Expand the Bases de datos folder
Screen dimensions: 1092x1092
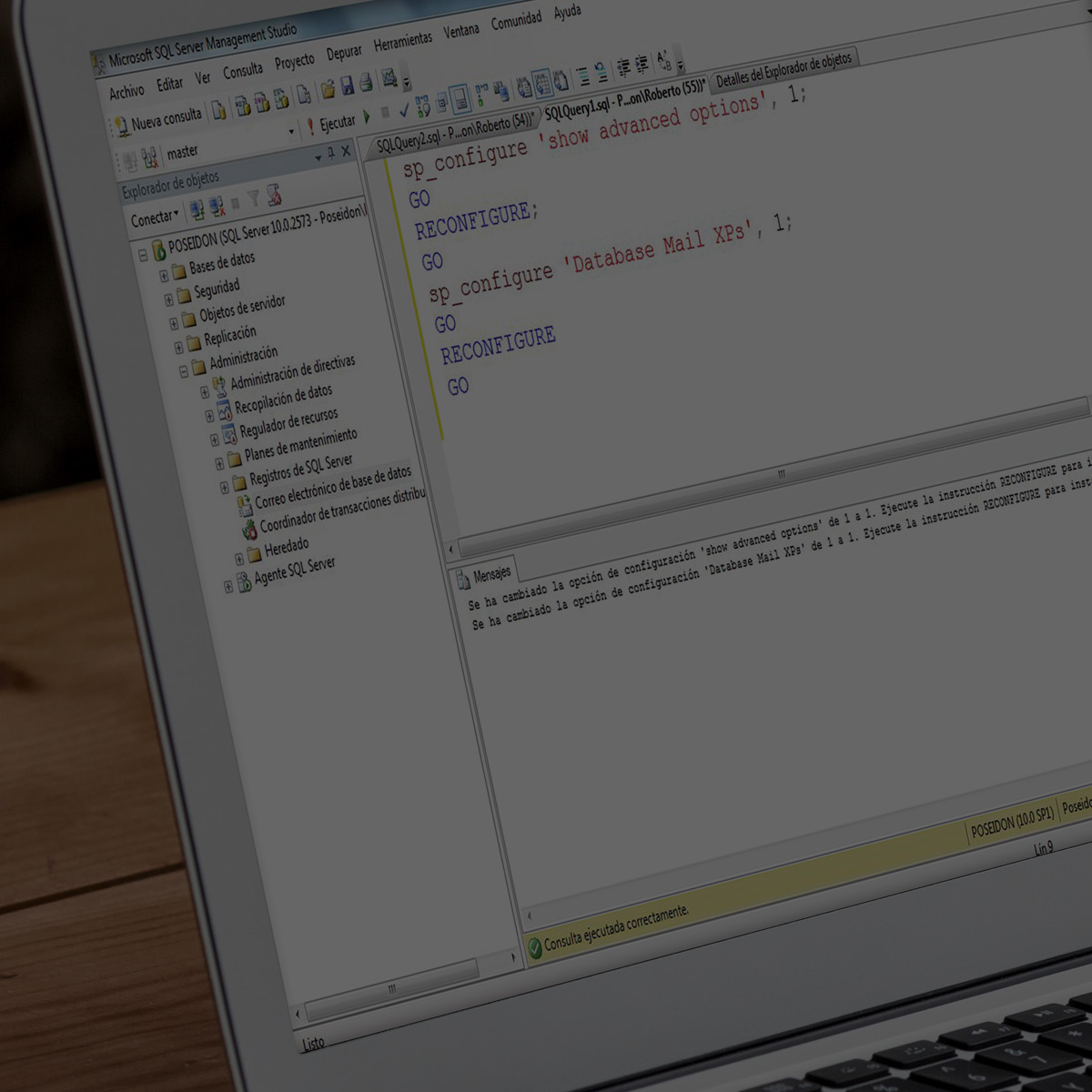[x=164, y=275]
